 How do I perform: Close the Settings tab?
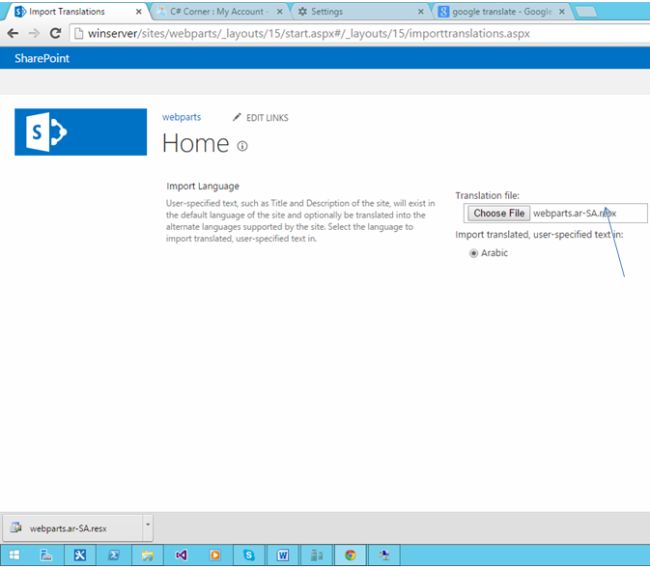coord(421,12)
